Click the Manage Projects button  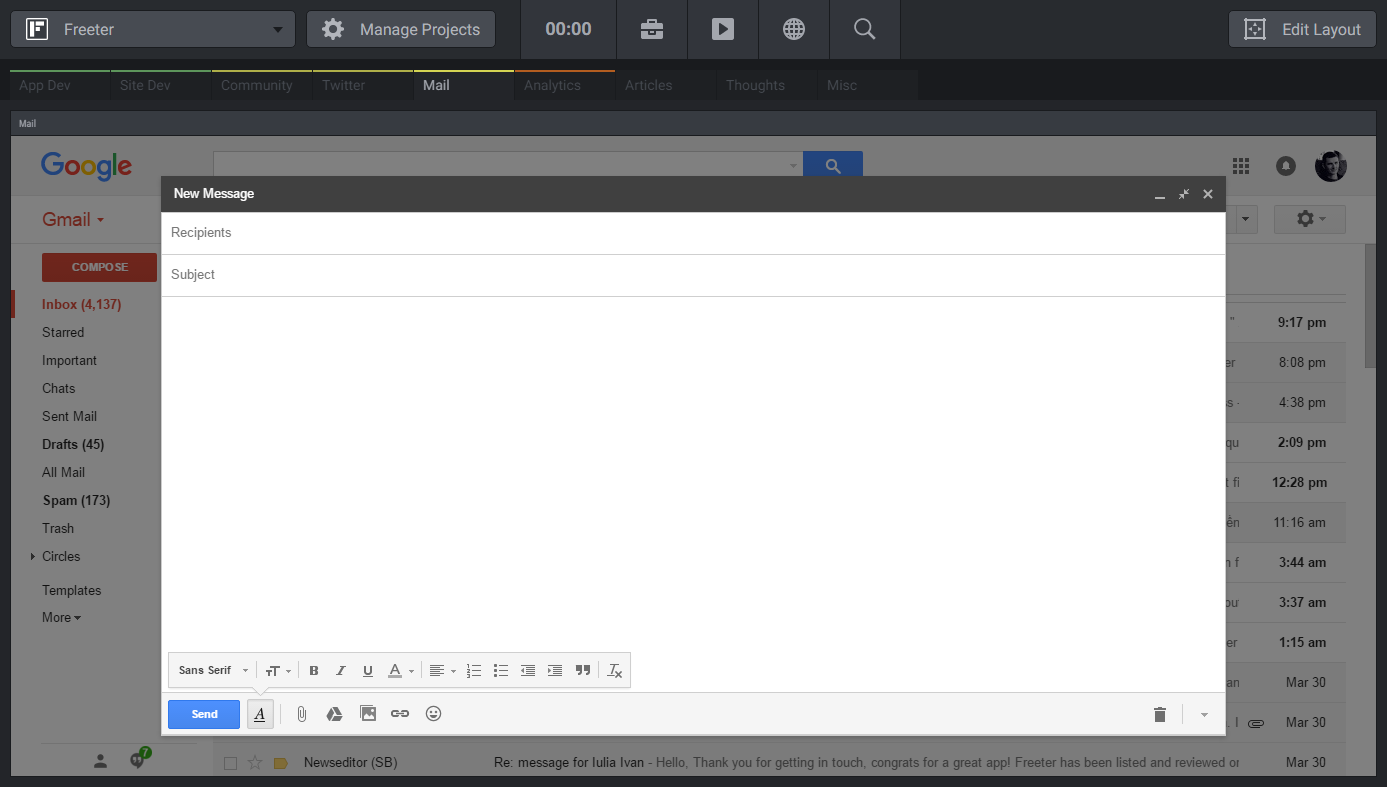point(401,29)
